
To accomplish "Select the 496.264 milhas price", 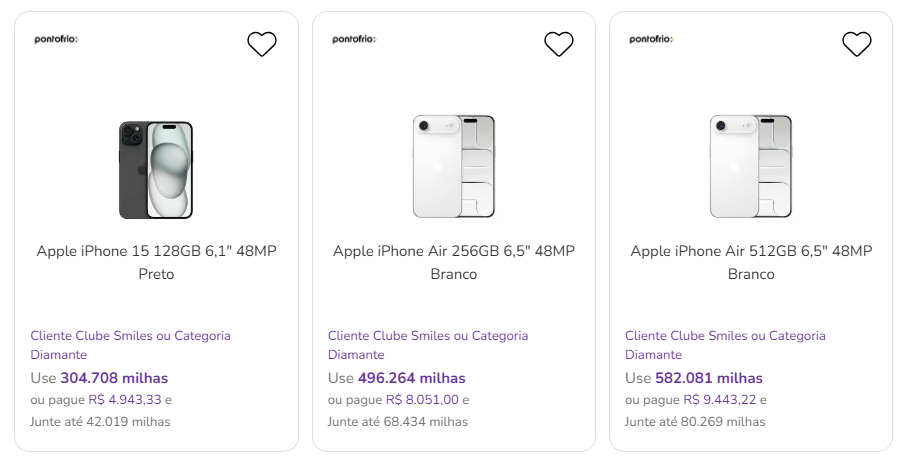I will (x=411, y=378).
